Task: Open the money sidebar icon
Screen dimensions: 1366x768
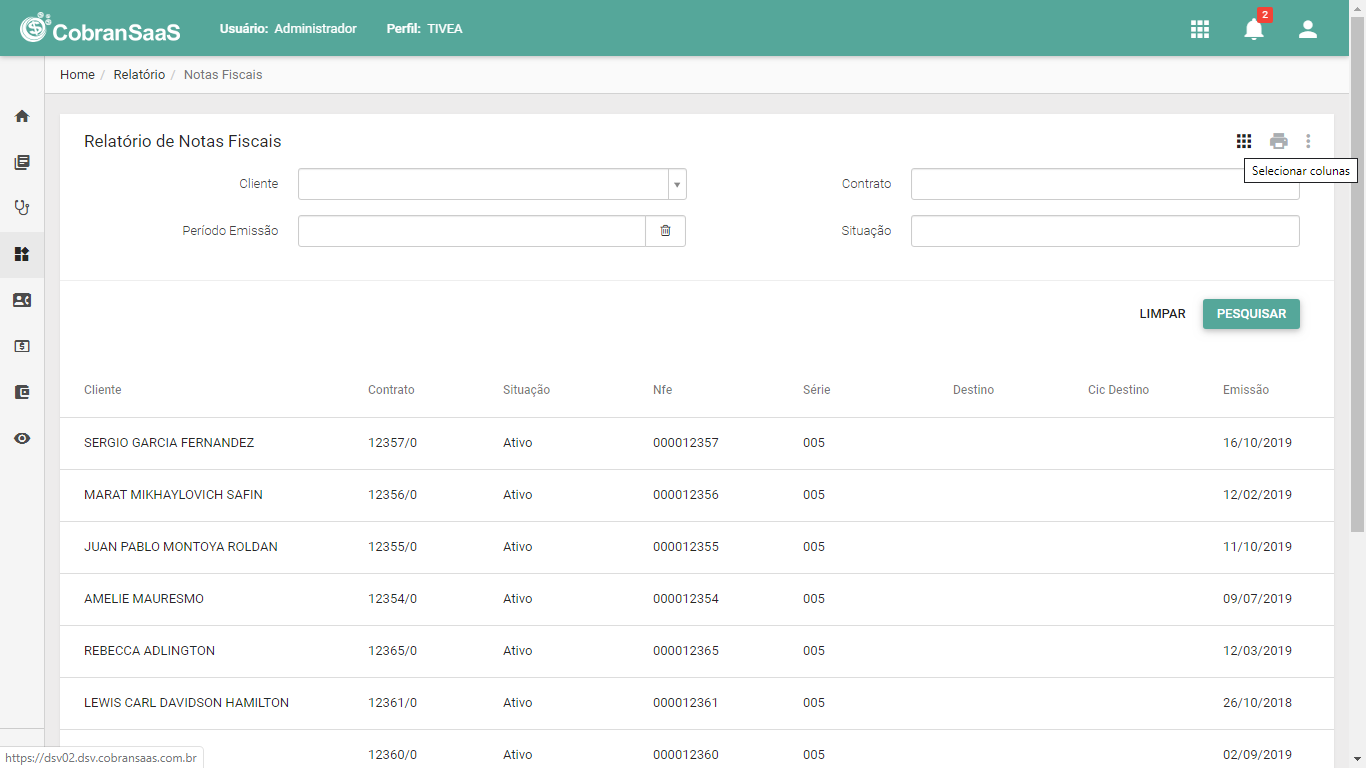Action: point(22,346)
